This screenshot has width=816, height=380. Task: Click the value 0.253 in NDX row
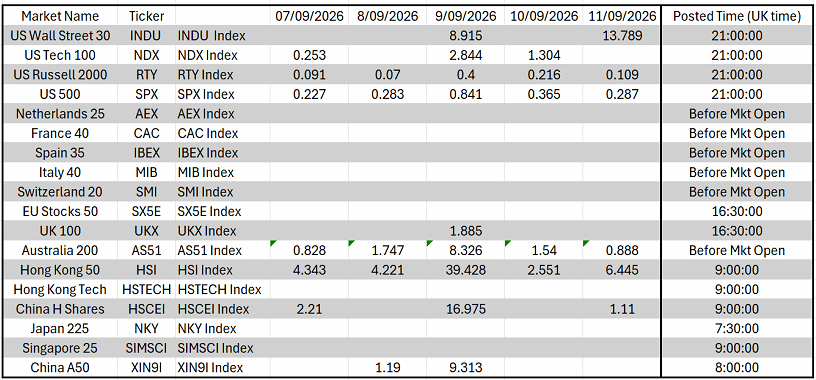tap(310, 55)
